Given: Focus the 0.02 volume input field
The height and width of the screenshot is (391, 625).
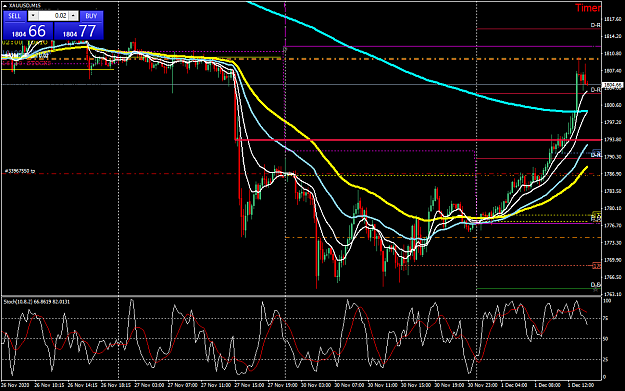Looking at the screenshot, I should pyautogui.click(x=53, y=16).
